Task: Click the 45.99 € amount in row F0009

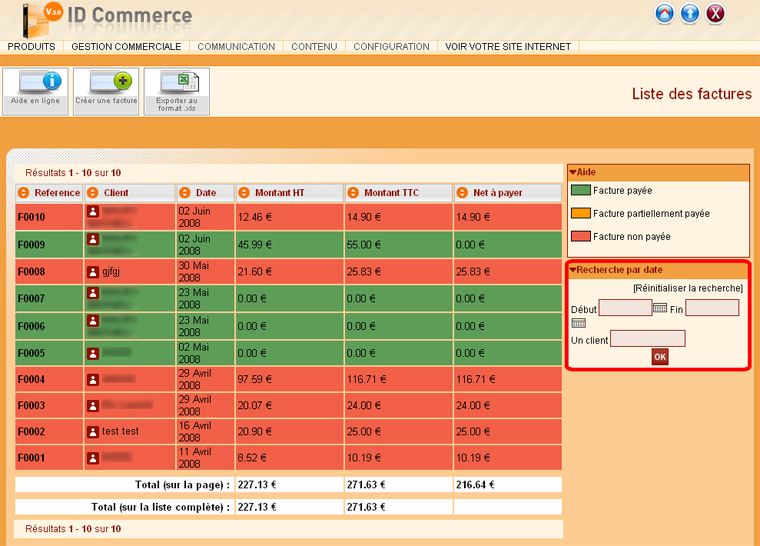Action: (x=254, y=244)
